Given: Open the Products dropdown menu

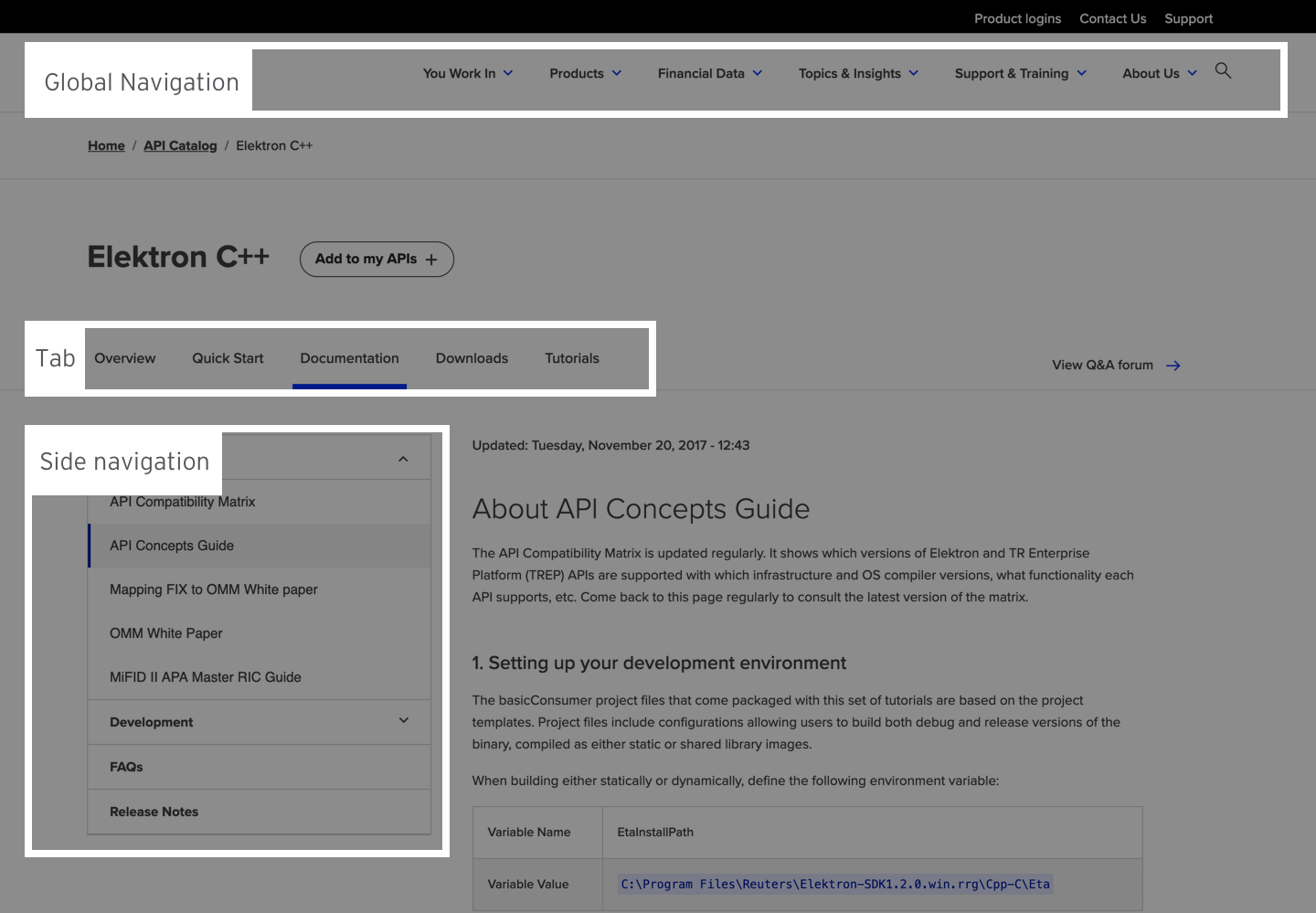Looking at the screenshot, I should click(585, 73).
